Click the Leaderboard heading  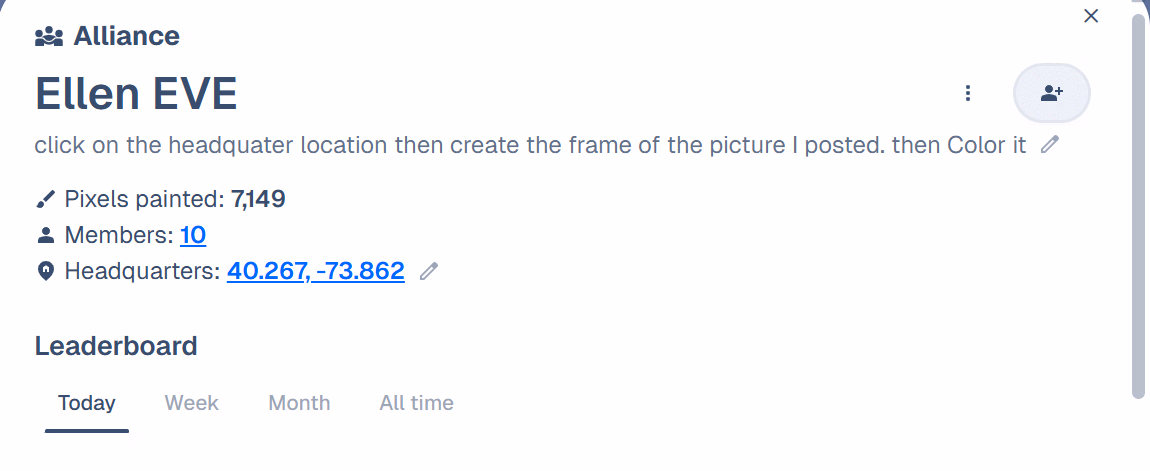pyautogui.click(x=116, y=346)
